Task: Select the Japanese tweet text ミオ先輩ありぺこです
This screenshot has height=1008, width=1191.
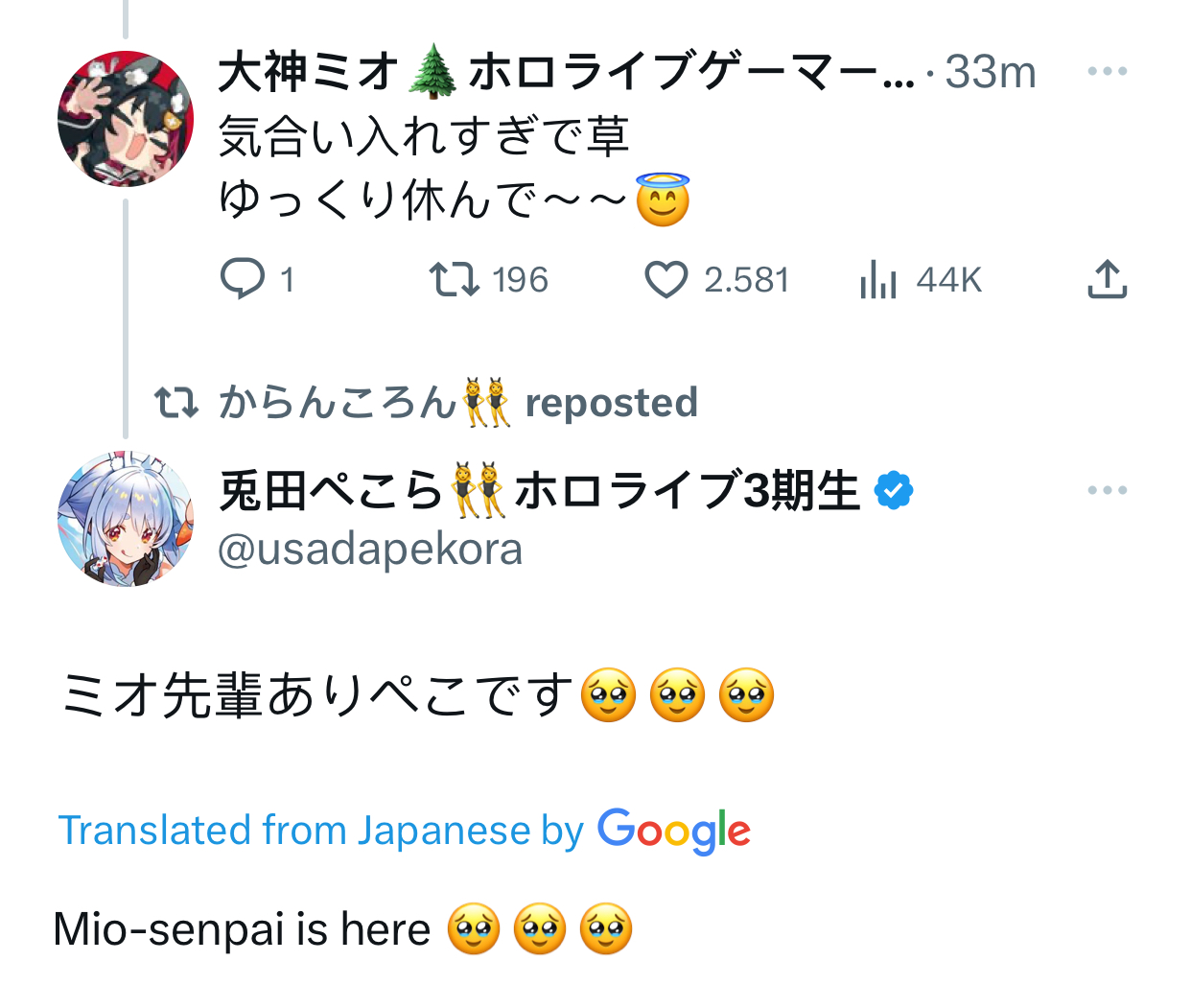Action: [316, 695]
